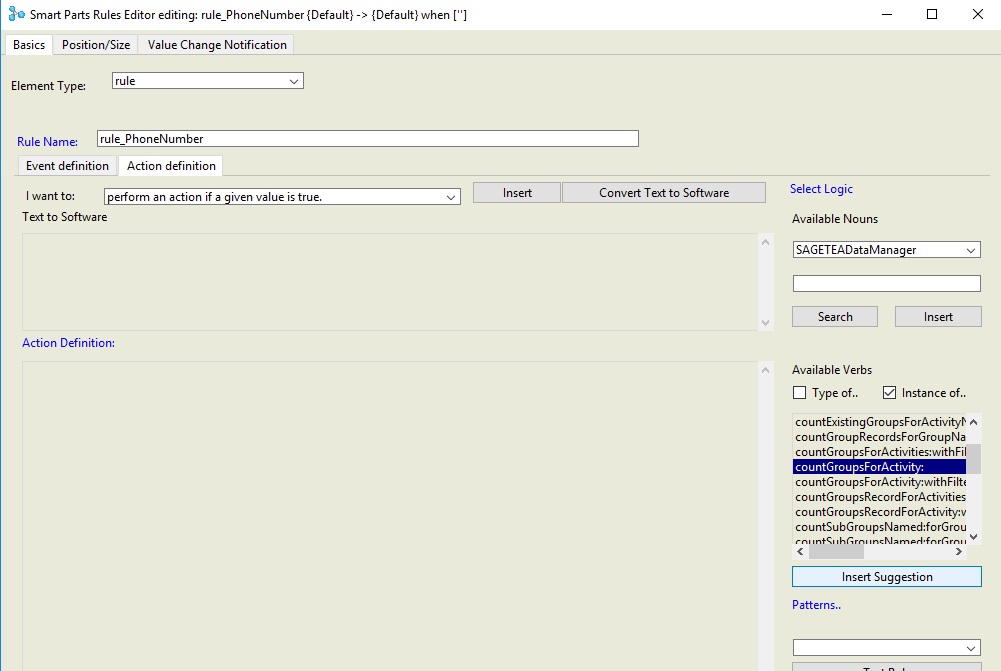1001x671 pixels.
Task: Click the Action Definition: label link
Action: (x=68, y=343)
